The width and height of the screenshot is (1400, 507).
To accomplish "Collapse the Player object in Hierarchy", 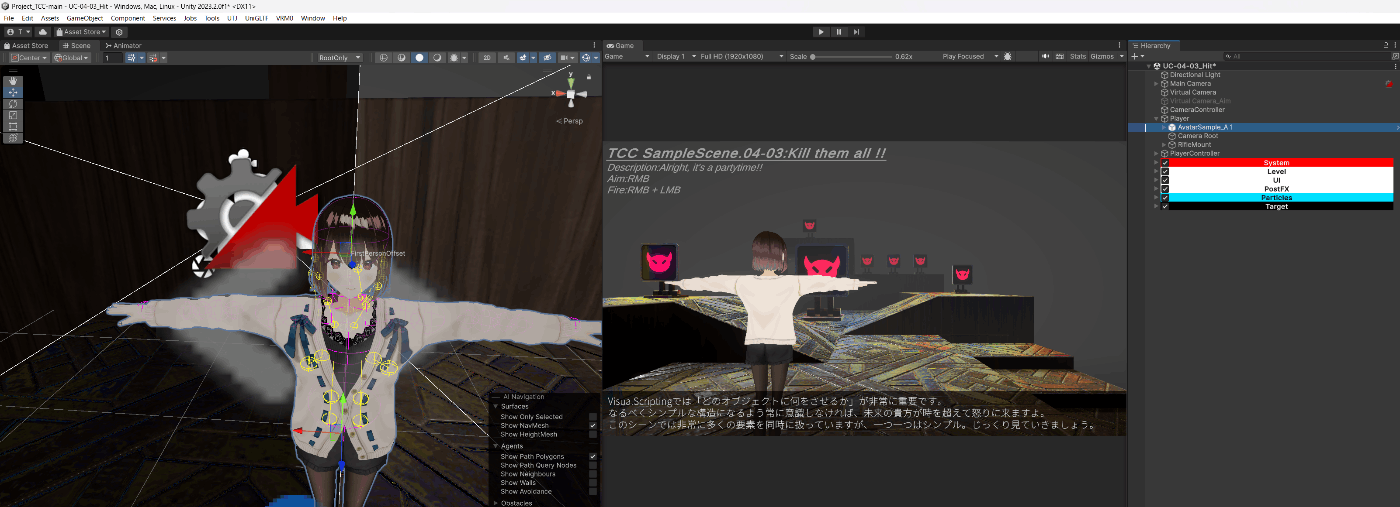I will point(1156,119).
